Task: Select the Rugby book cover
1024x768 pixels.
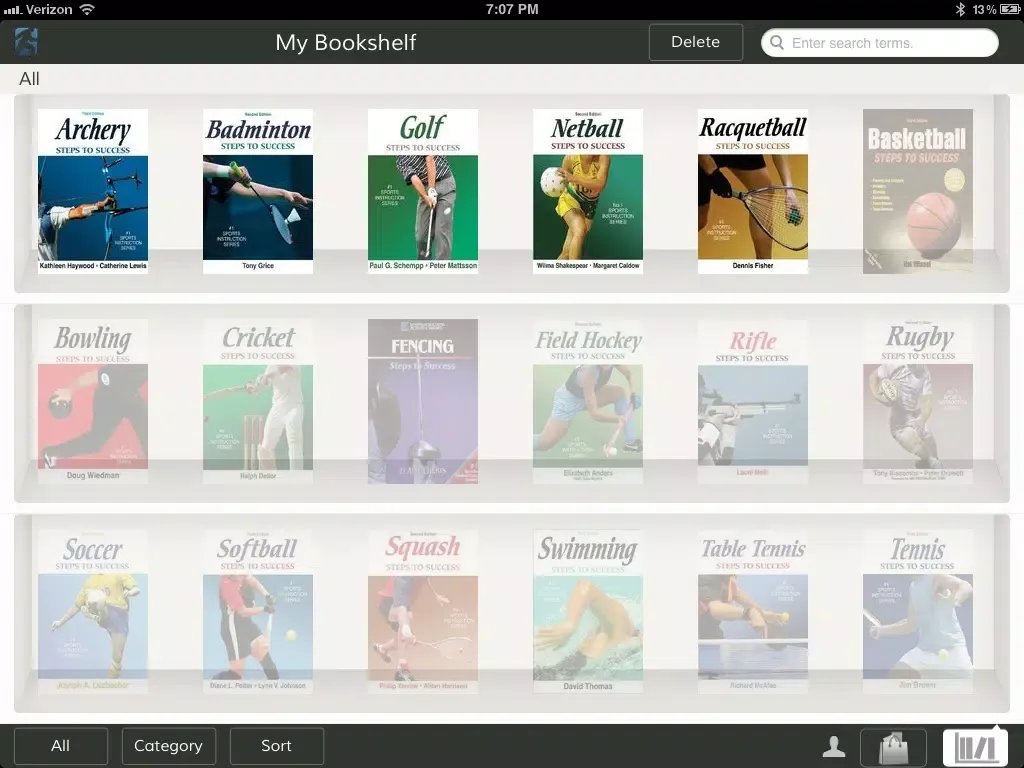Action: [x=918, y=401]
